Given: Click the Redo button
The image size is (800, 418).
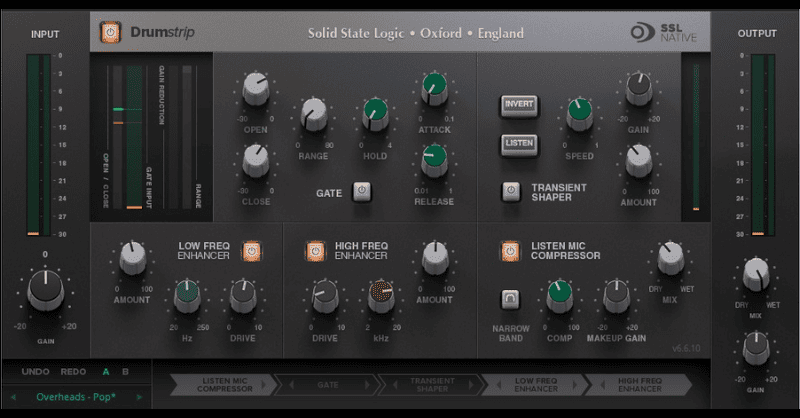Looking at the screenshot, I should (73, 372).
